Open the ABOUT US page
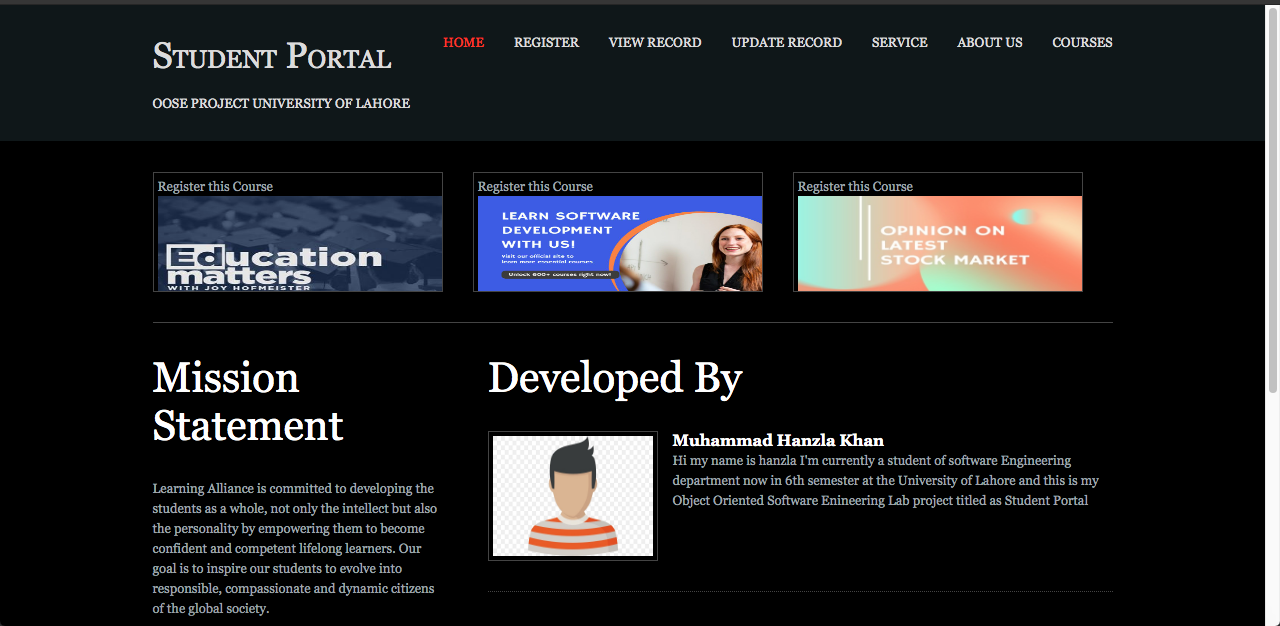This screenshot has height=626, width=1280. point(989,42)
